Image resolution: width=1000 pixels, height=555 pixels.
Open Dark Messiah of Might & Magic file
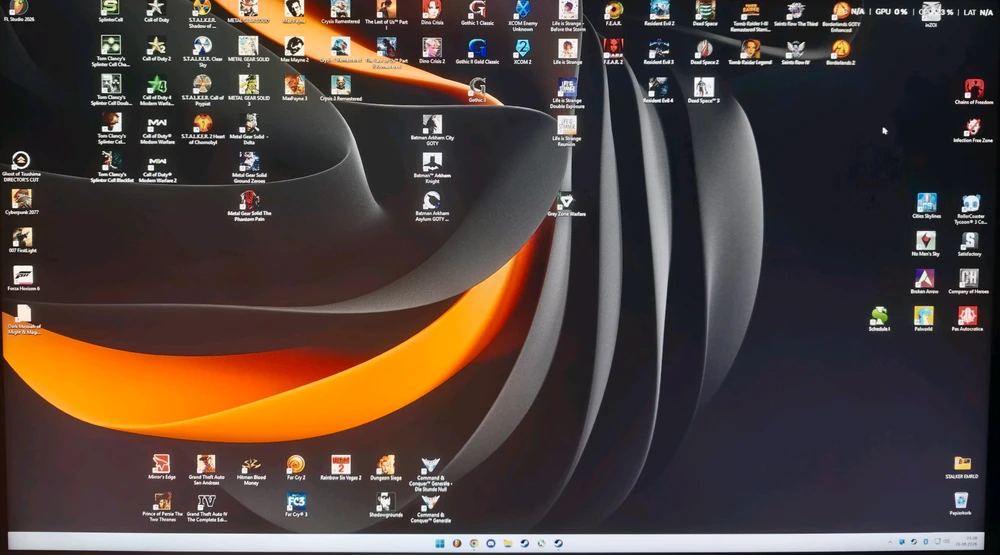pyautogui.click(x=24, y=318)
